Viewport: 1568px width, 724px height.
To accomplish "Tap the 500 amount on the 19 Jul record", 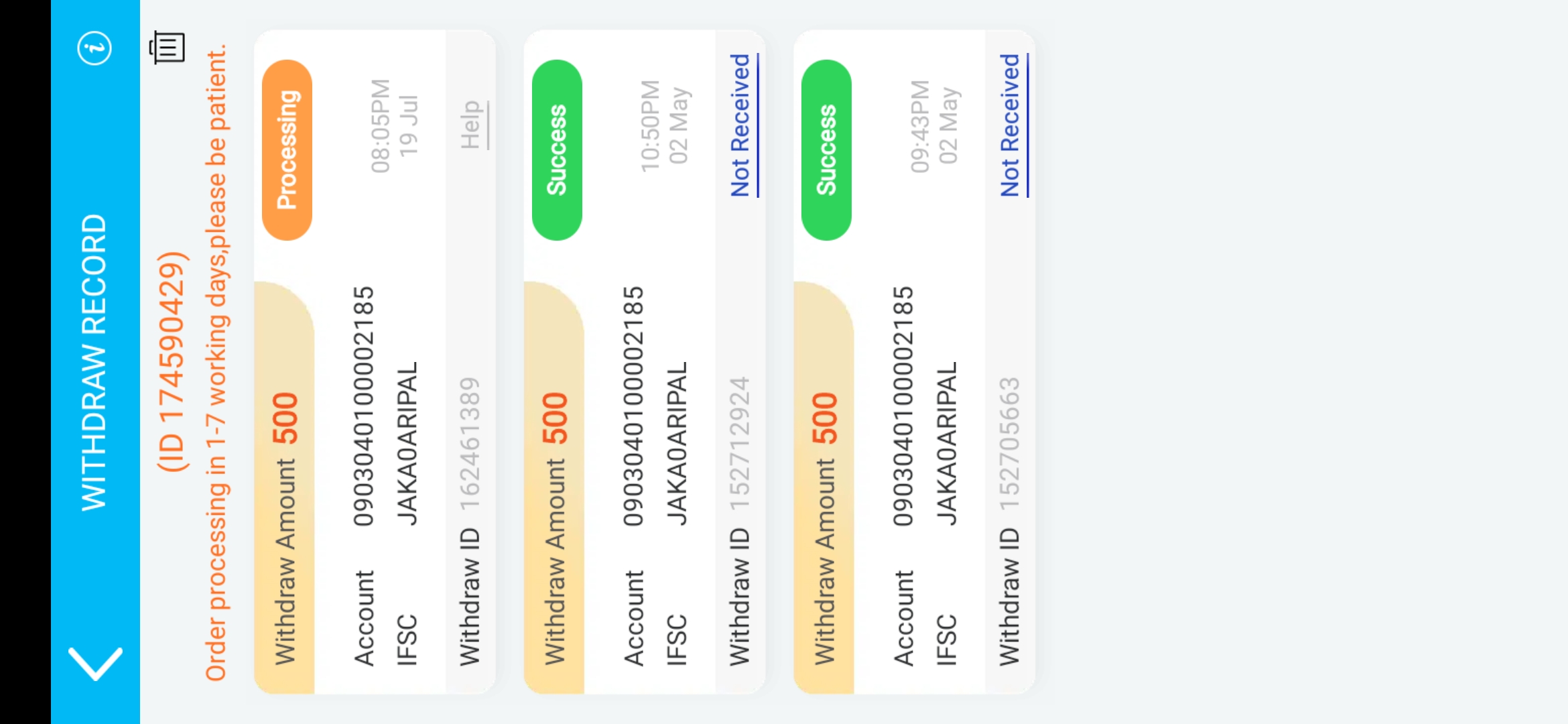I will tap(285, 418).
